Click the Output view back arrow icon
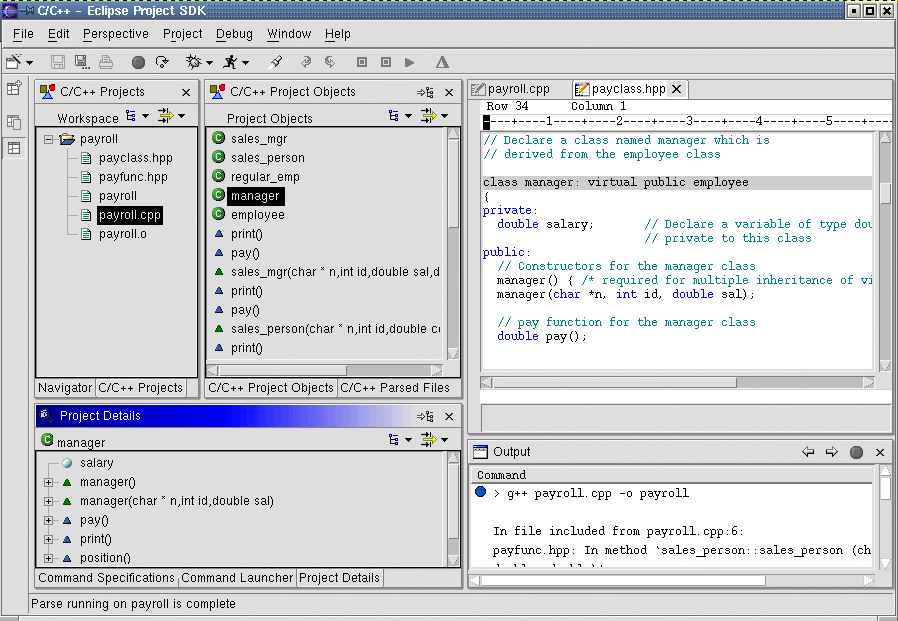 tap(808, 452)
